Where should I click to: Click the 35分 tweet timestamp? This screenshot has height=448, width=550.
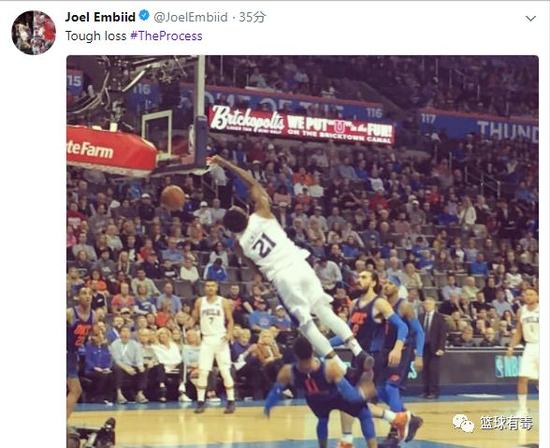coord(252,17)
